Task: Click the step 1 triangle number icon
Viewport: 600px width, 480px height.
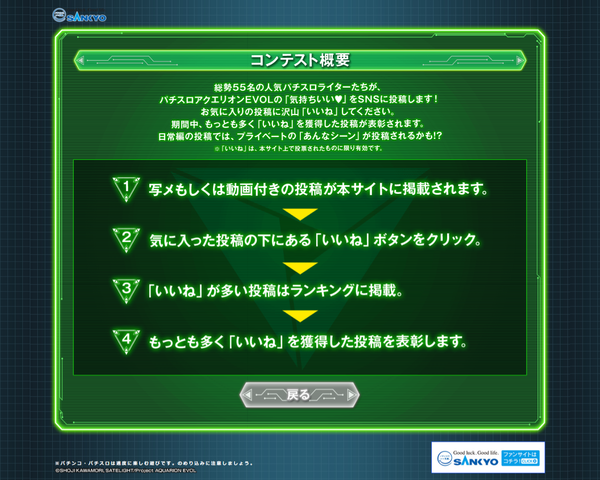Action: click(x=126, y=189)
